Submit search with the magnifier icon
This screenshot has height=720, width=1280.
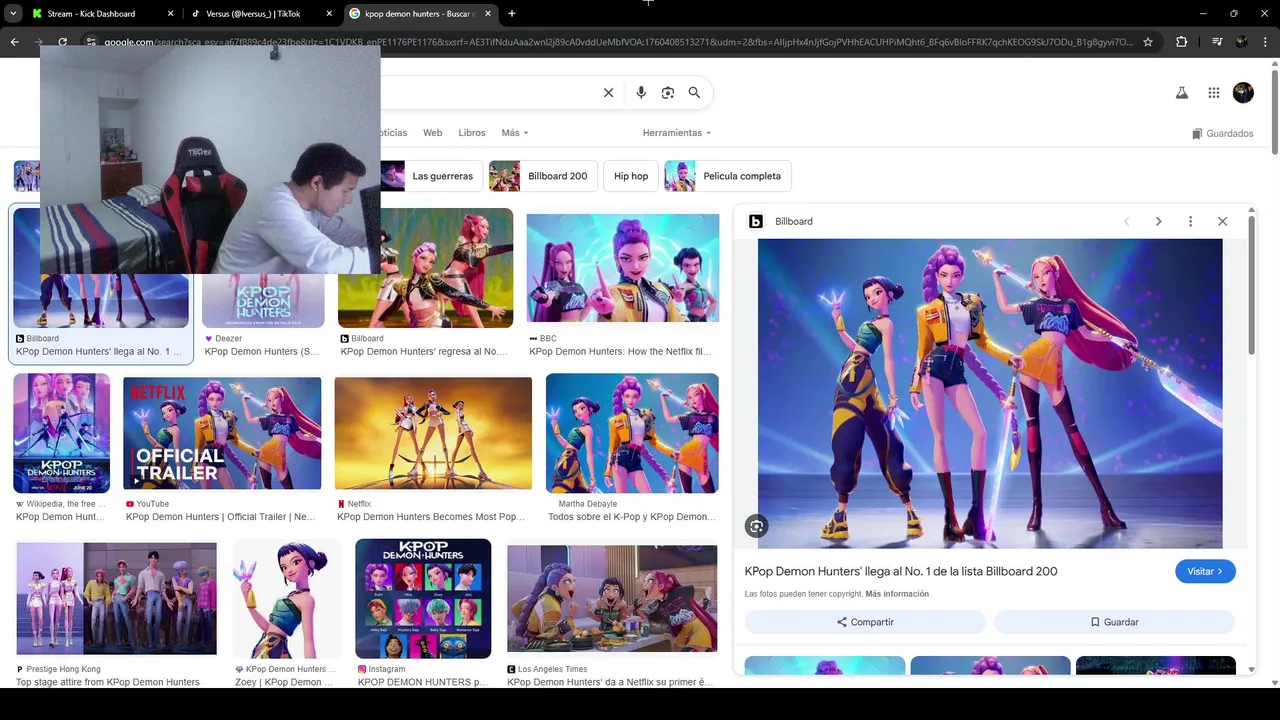pos(694,93)
